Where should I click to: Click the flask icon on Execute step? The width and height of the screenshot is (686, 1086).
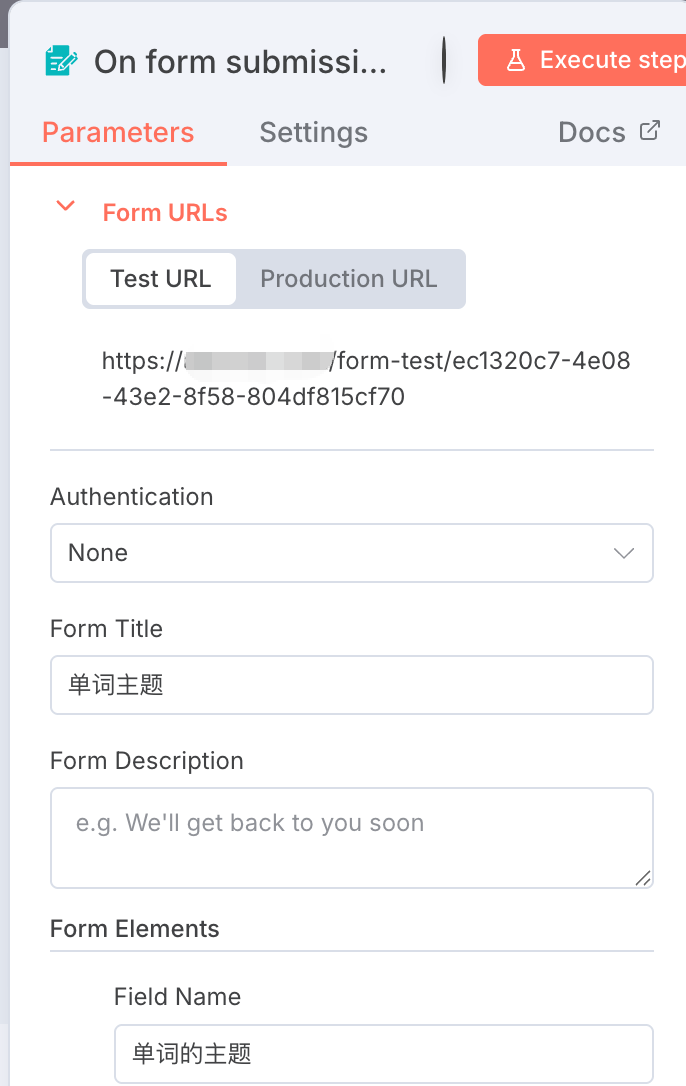coord(516,60)
